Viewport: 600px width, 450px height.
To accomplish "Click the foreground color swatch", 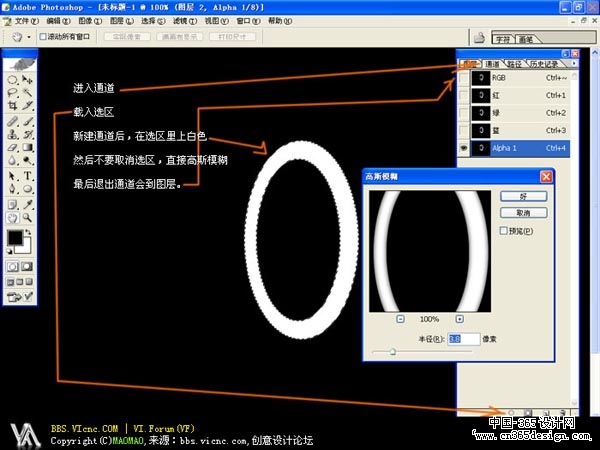I will pyautogui.click(x=15, y=238).
